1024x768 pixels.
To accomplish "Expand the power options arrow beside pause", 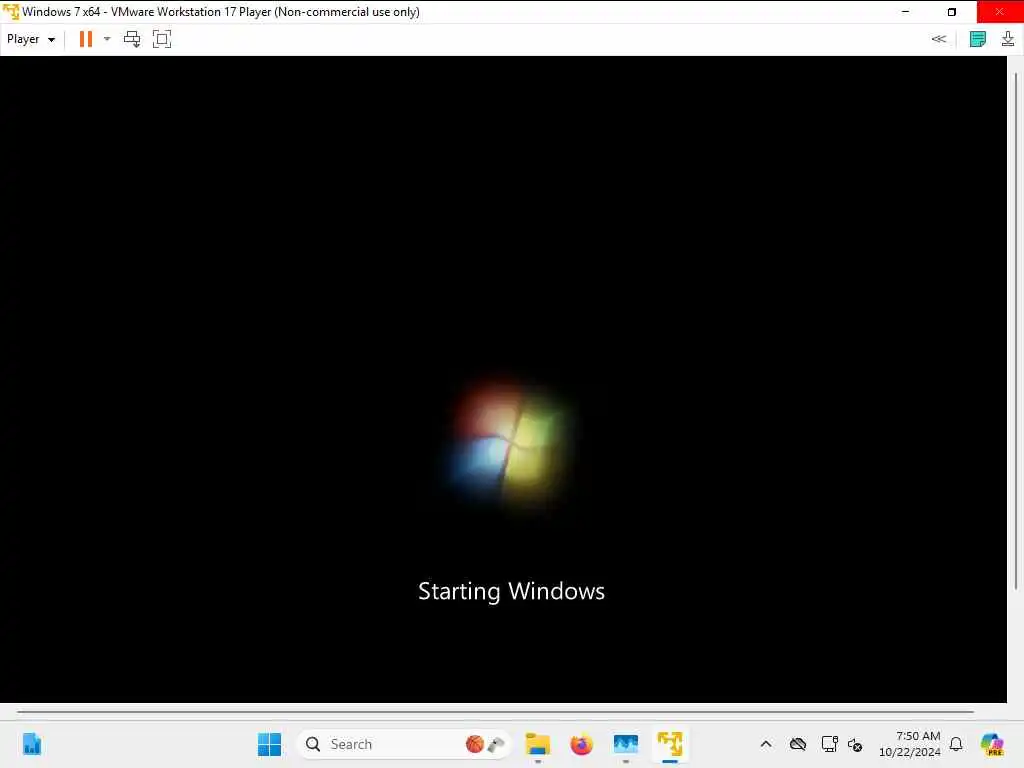I will click(107, 39).
